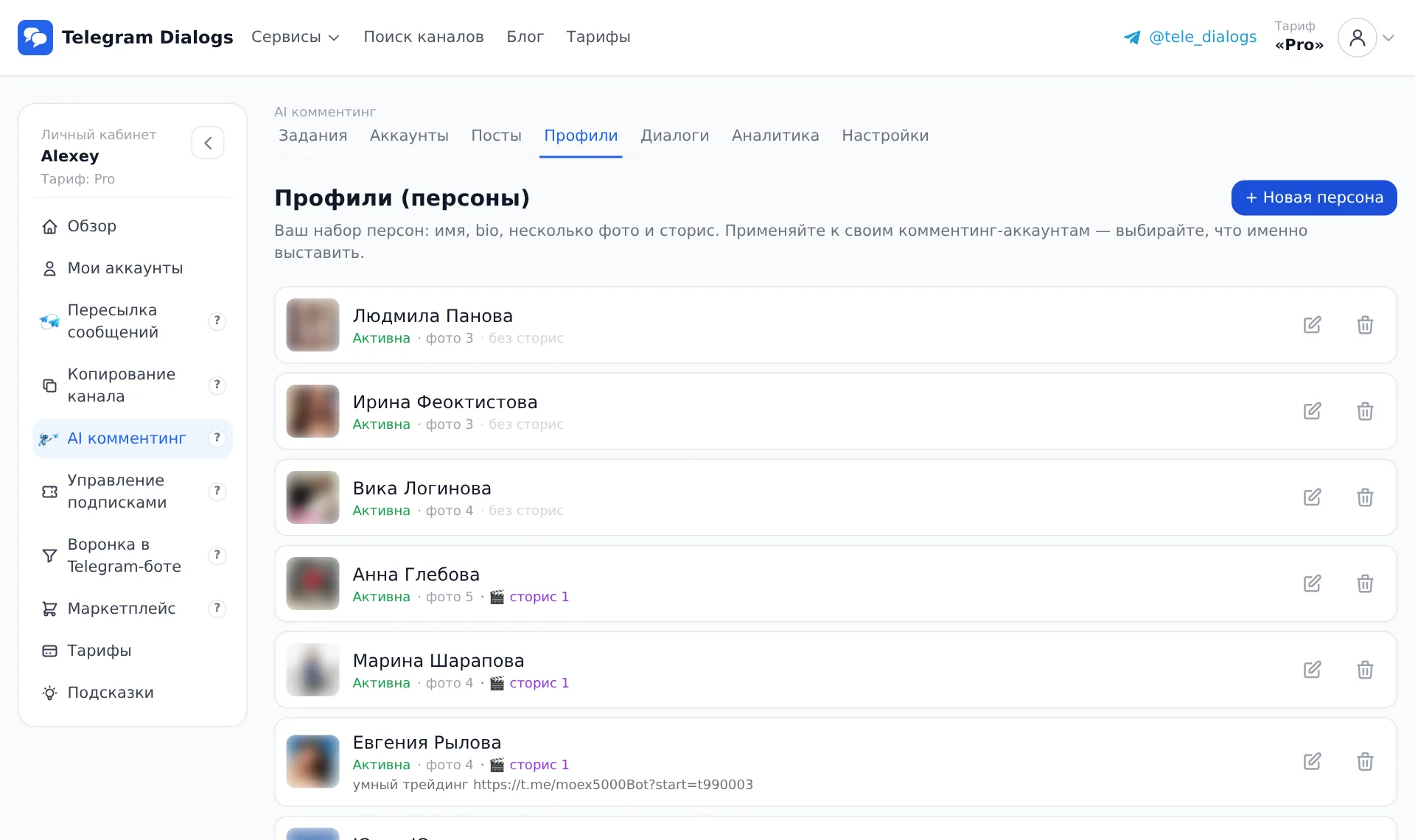Go to Поиск каналов page

coord(424,37)
